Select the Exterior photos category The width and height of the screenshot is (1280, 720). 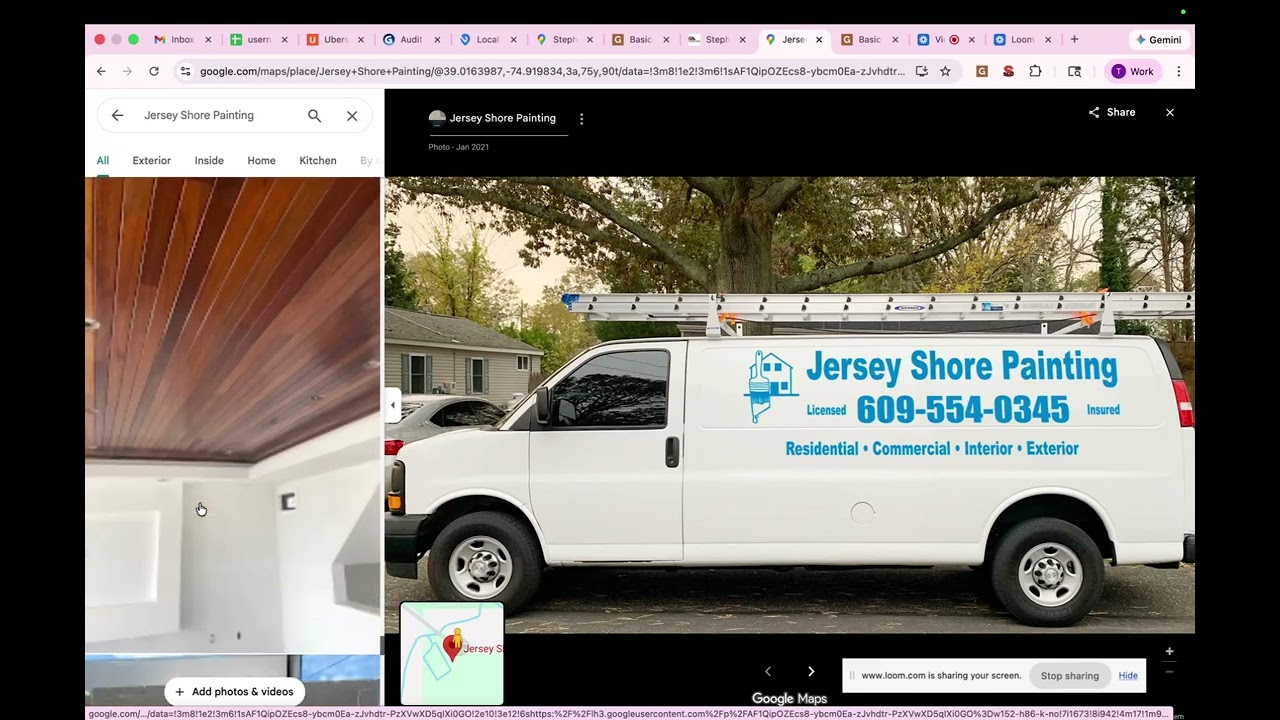(x=152, y=160)
